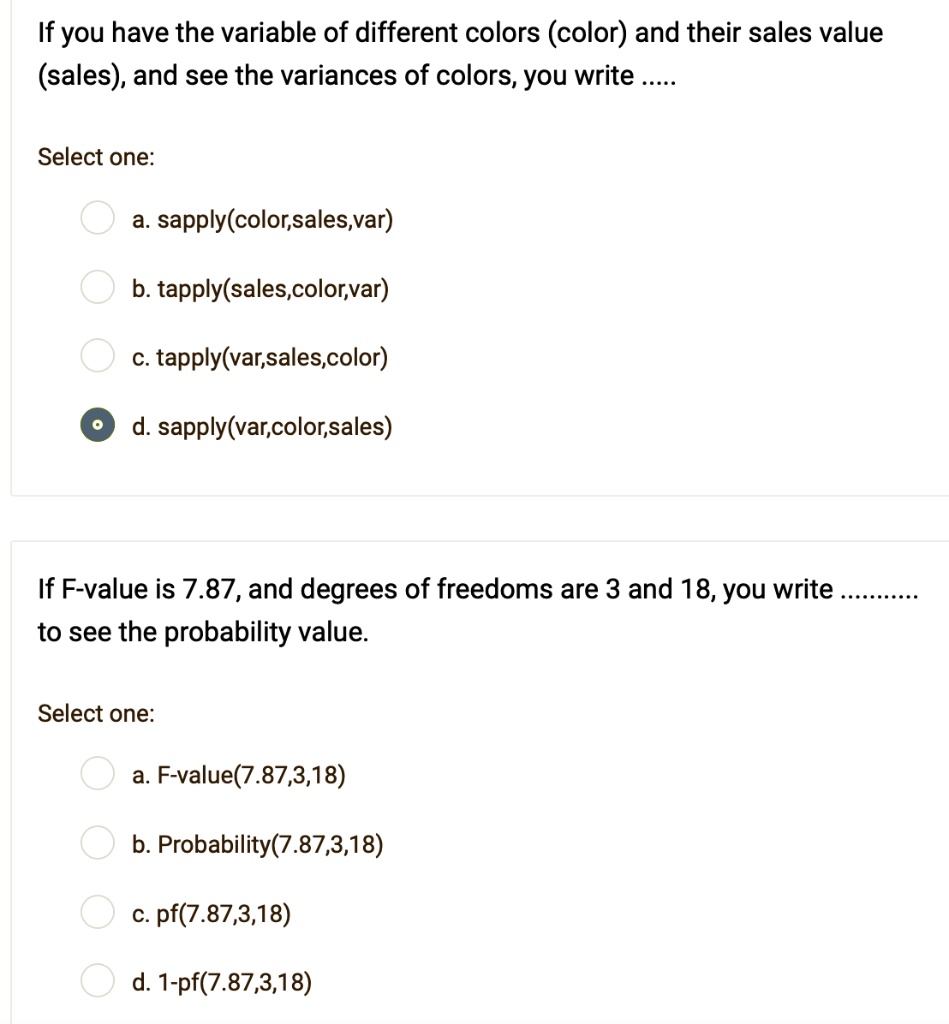Select option c. tapply(var,sales,color)

point(97,356)
